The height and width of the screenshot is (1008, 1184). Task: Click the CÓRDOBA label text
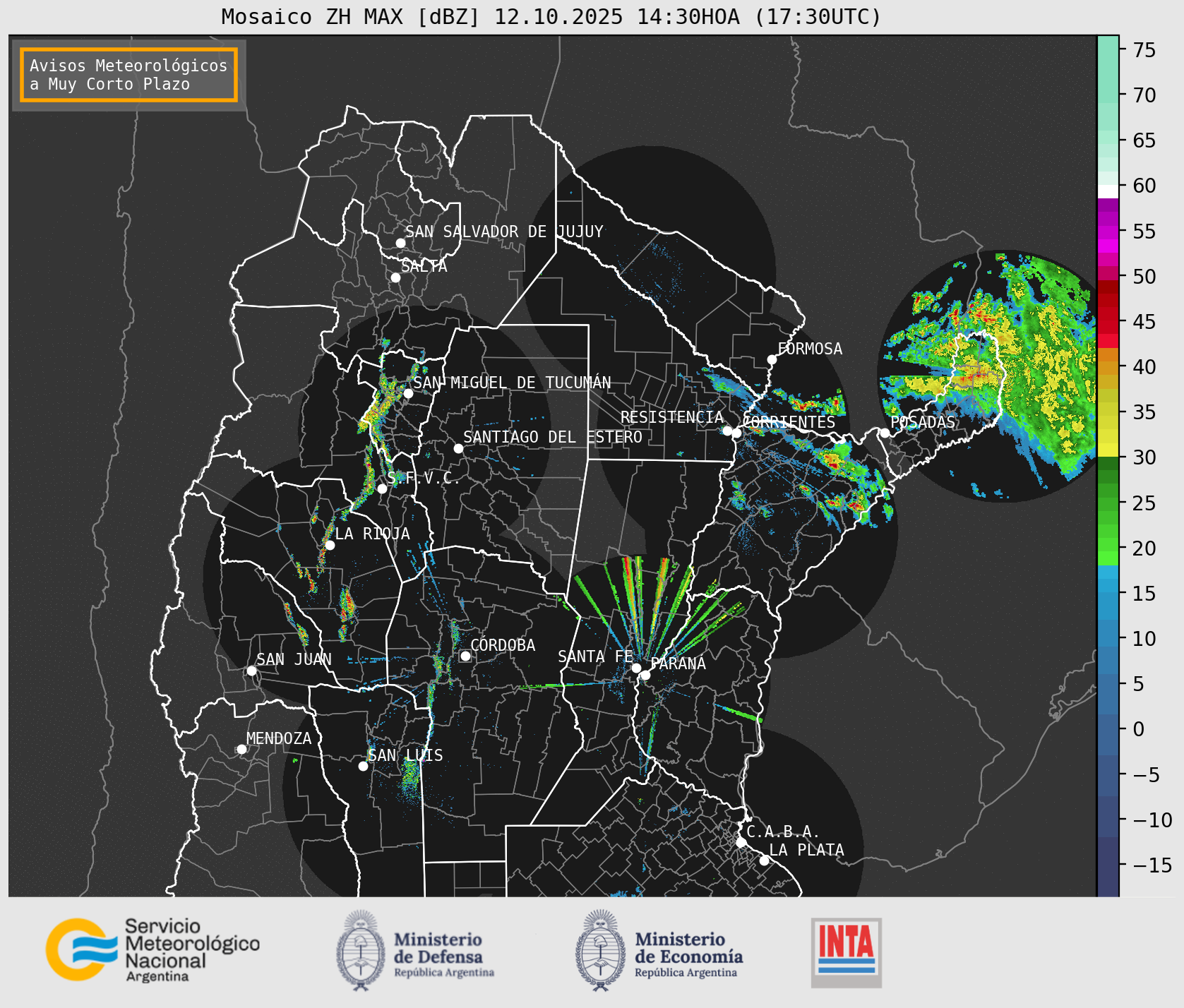[503, 645]
